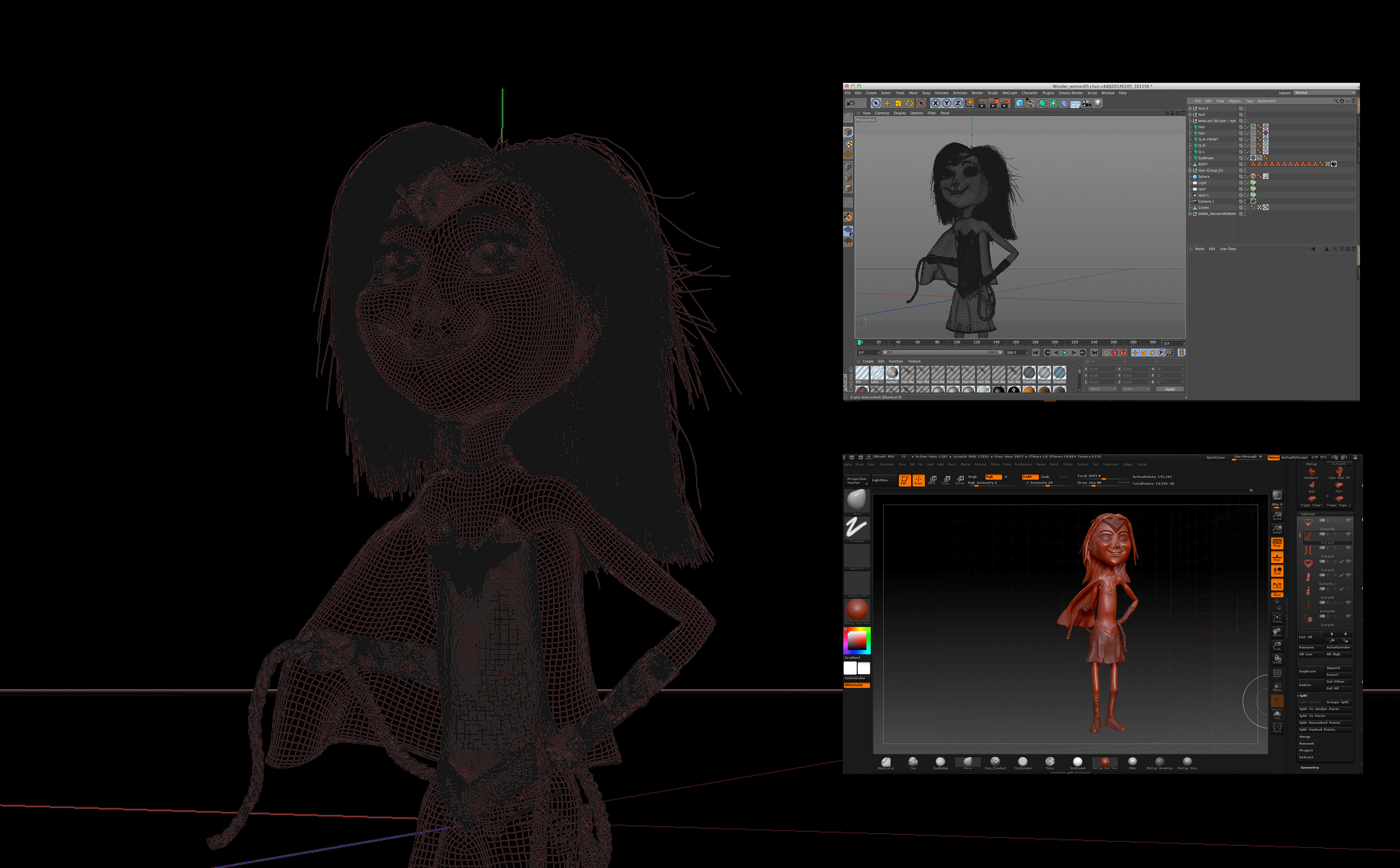The image size is (1400, 868).
Task: Open MoGraph menu in Cinema 4D
Action: tap(1010, 93)
